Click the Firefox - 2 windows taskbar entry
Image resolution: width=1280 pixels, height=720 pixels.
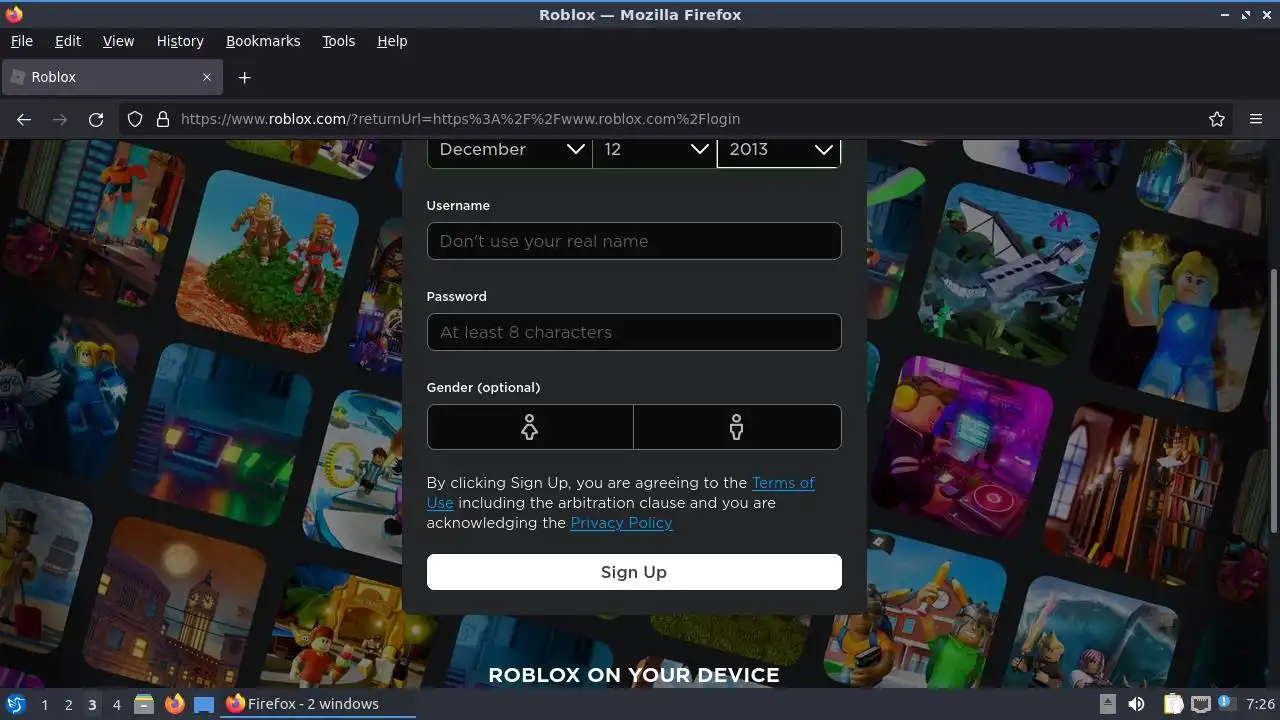(x=318, y=704)
